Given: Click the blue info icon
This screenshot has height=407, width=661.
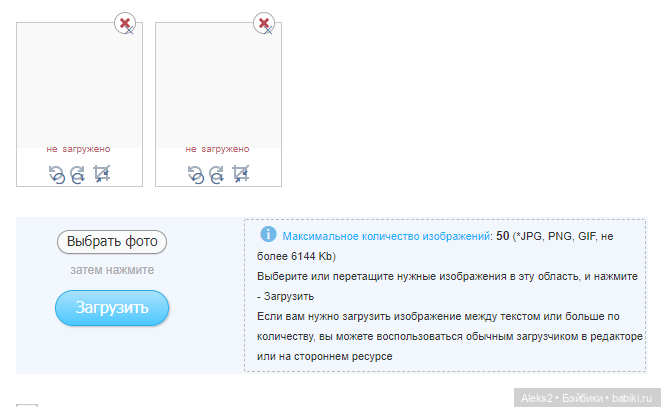Looking at the screenshot, I should [x=268, y=234].
